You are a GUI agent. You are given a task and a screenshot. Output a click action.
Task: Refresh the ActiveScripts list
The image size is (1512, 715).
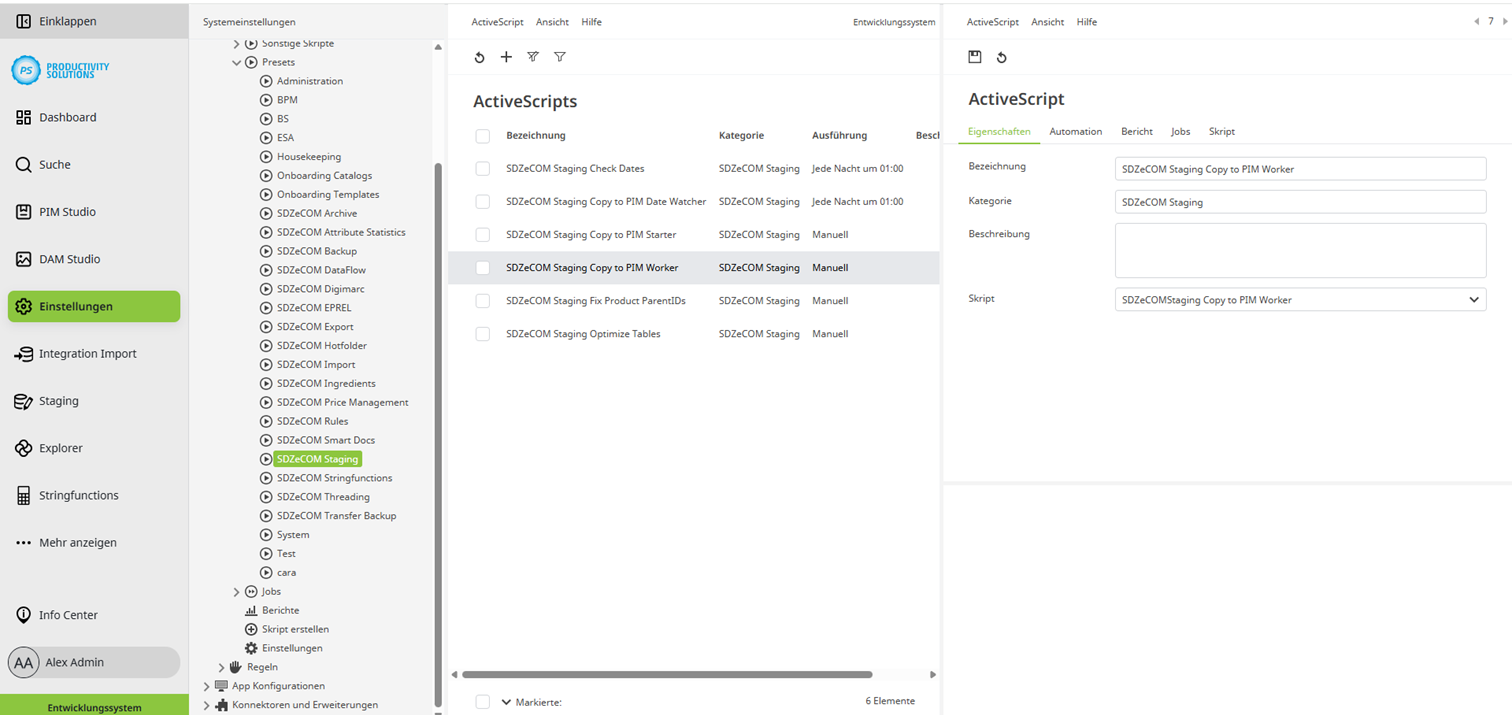tap(479, 57)
